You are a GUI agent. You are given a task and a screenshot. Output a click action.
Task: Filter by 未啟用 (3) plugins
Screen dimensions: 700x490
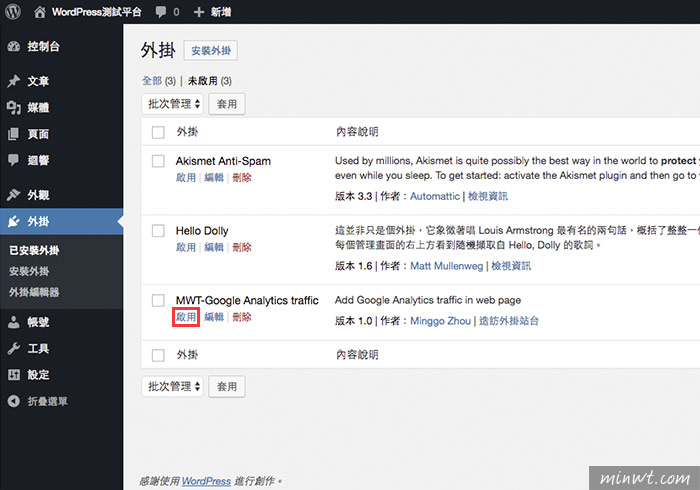[209, 81]
